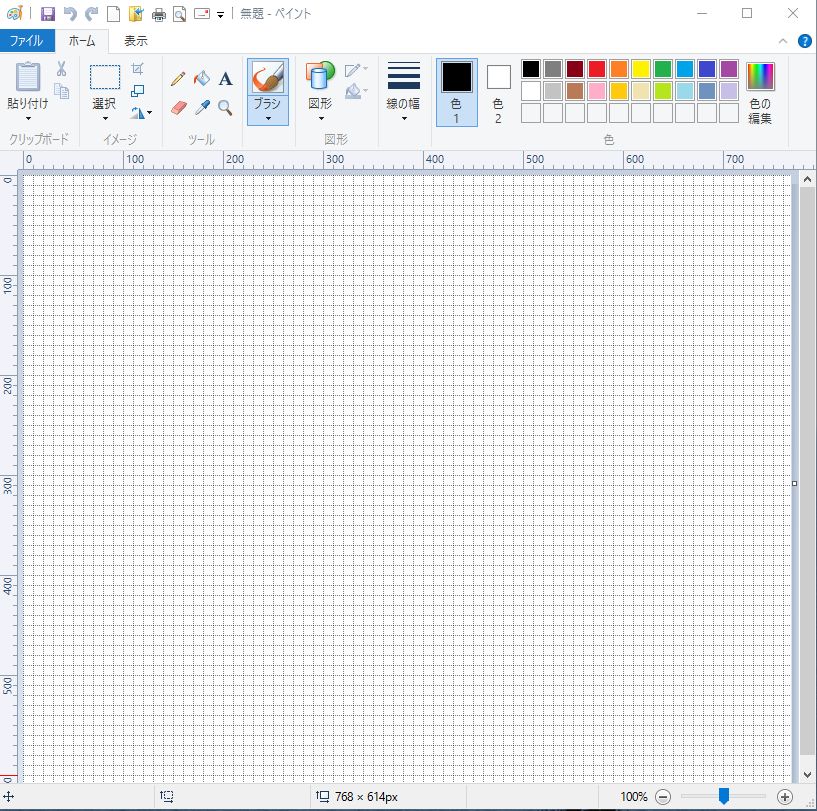Pick the yellow color swatch
817x811 pixels.
pyautogui.click(x=641, y=69)
